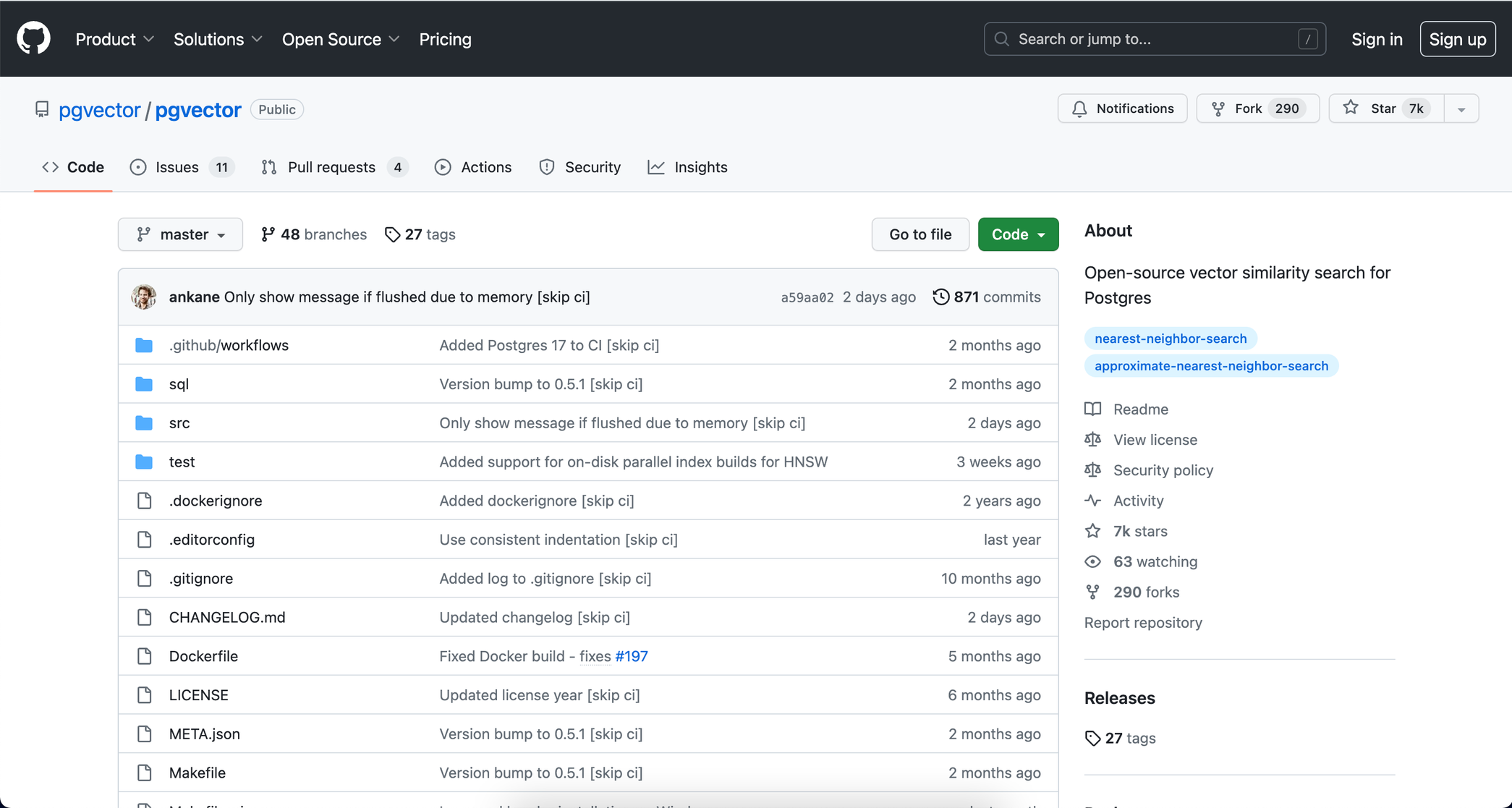Click the commit history clock icon
Image resolution: width=1512 pixels, height=808 pixels.
[940, 297]
